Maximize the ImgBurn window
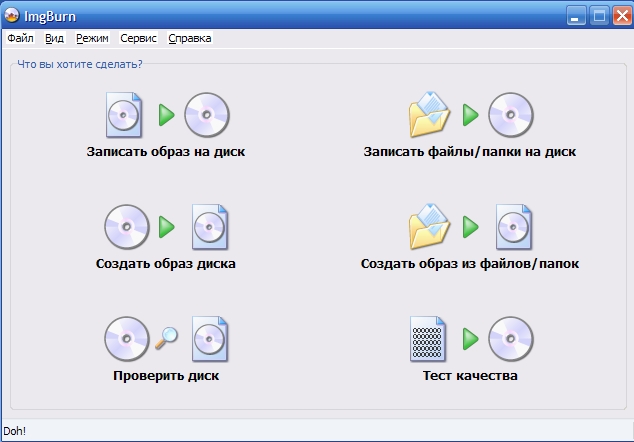 (x=598, y=15)
